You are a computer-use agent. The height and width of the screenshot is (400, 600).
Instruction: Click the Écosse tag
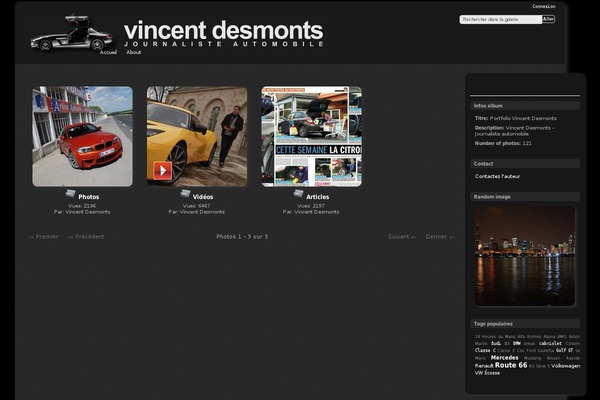coord(492,373)
